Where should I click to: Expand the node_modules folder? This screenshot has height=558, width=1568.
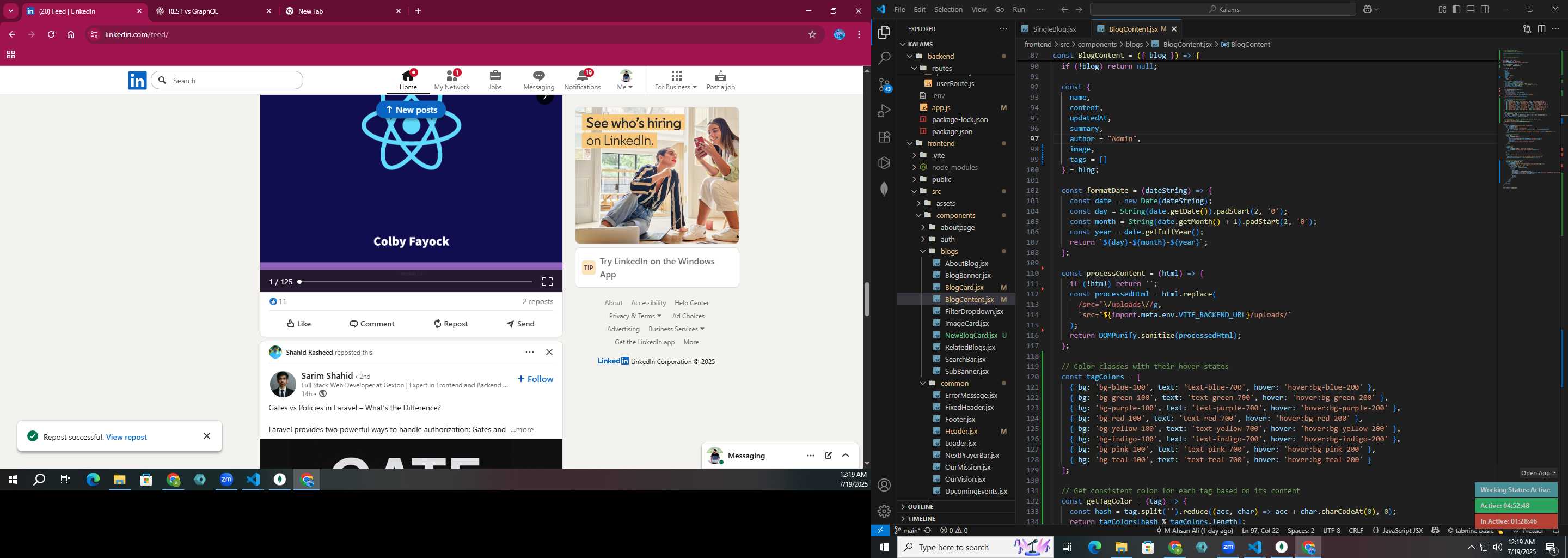pos(954,167)
